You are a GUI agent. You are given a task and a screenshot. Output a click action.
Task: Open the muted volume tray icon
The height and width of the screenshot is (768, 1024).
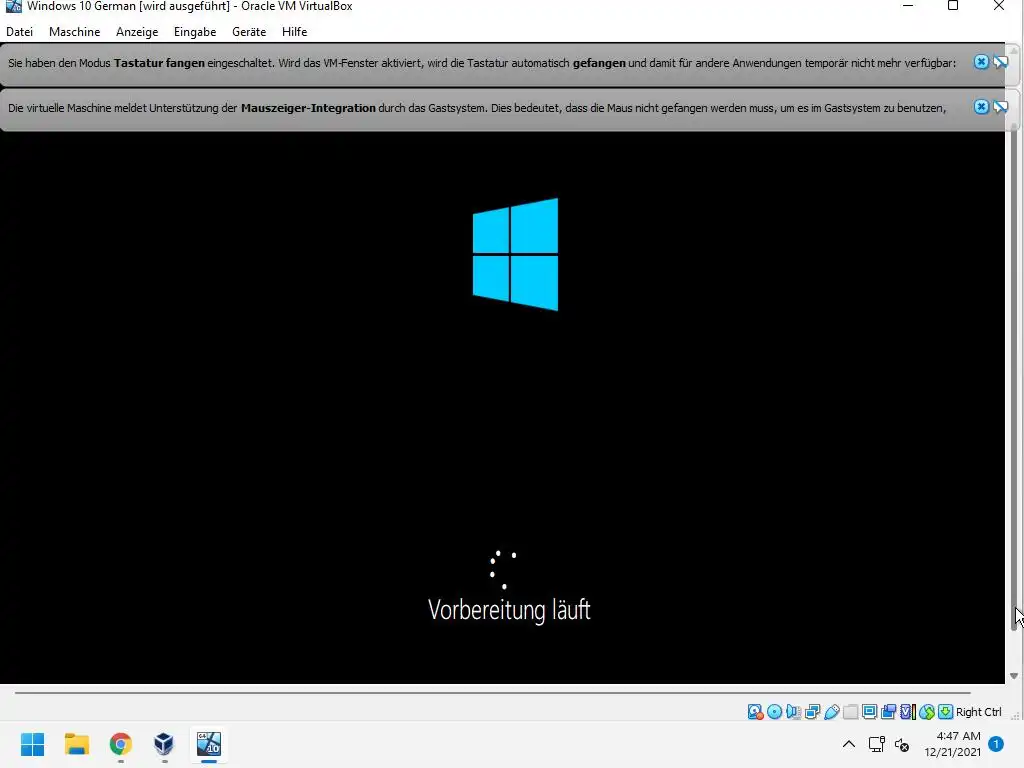(902, 744)
